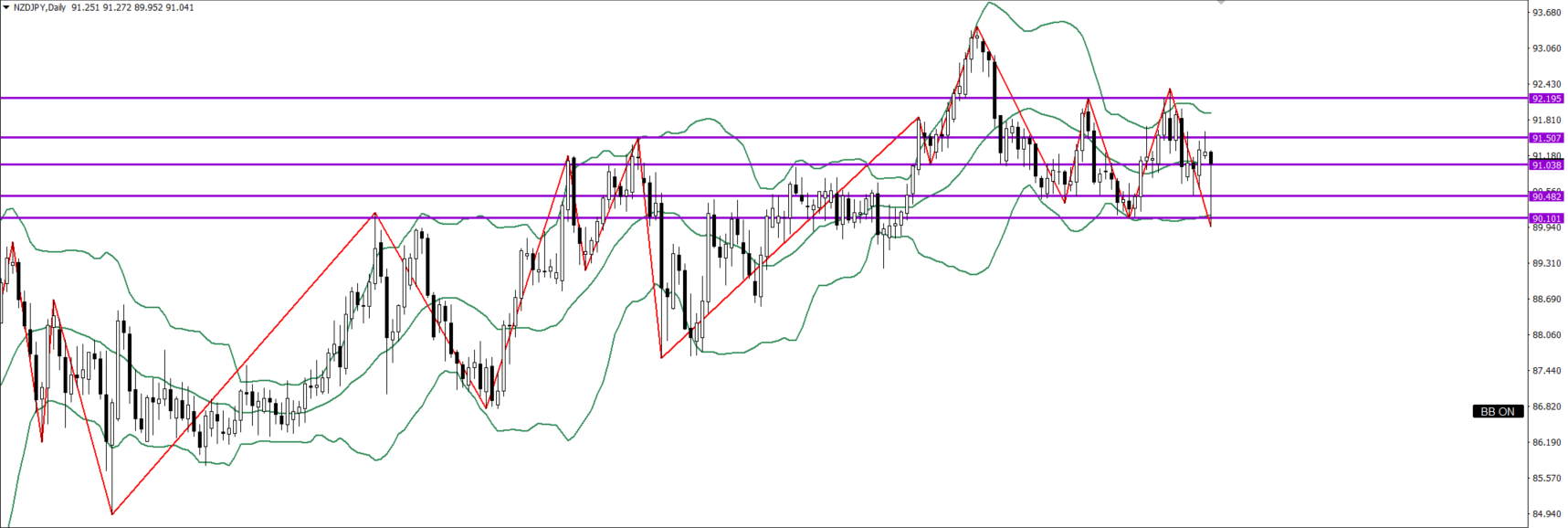
Task: Select the red zigzag's highest peak above 93.060
Action: coord(976,27)
